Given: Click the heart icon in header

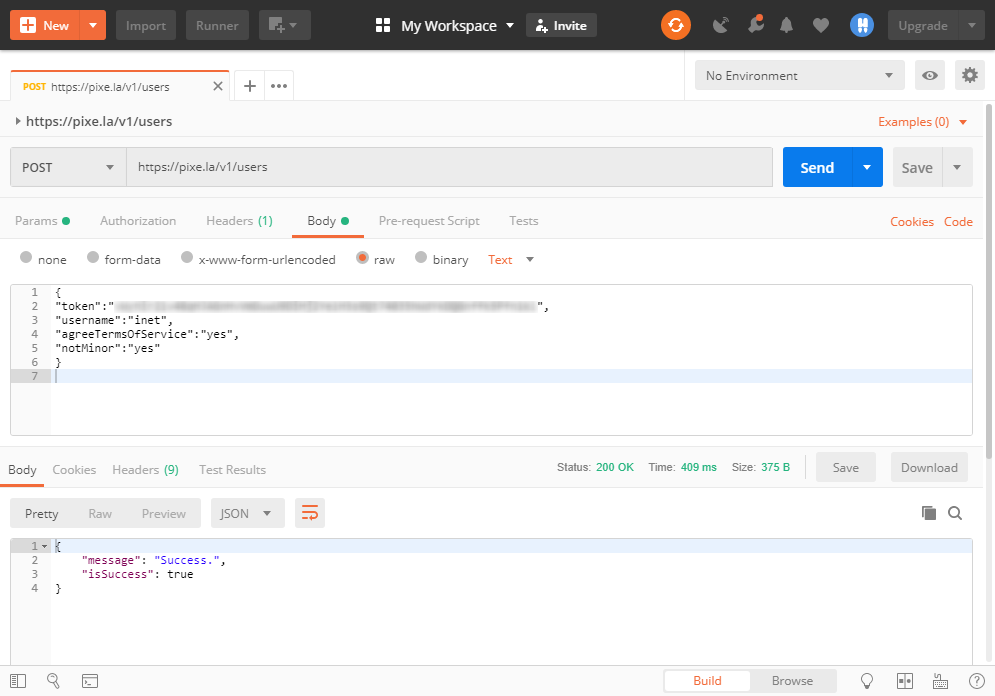Looking at the screenshot, I should [820, 25].
